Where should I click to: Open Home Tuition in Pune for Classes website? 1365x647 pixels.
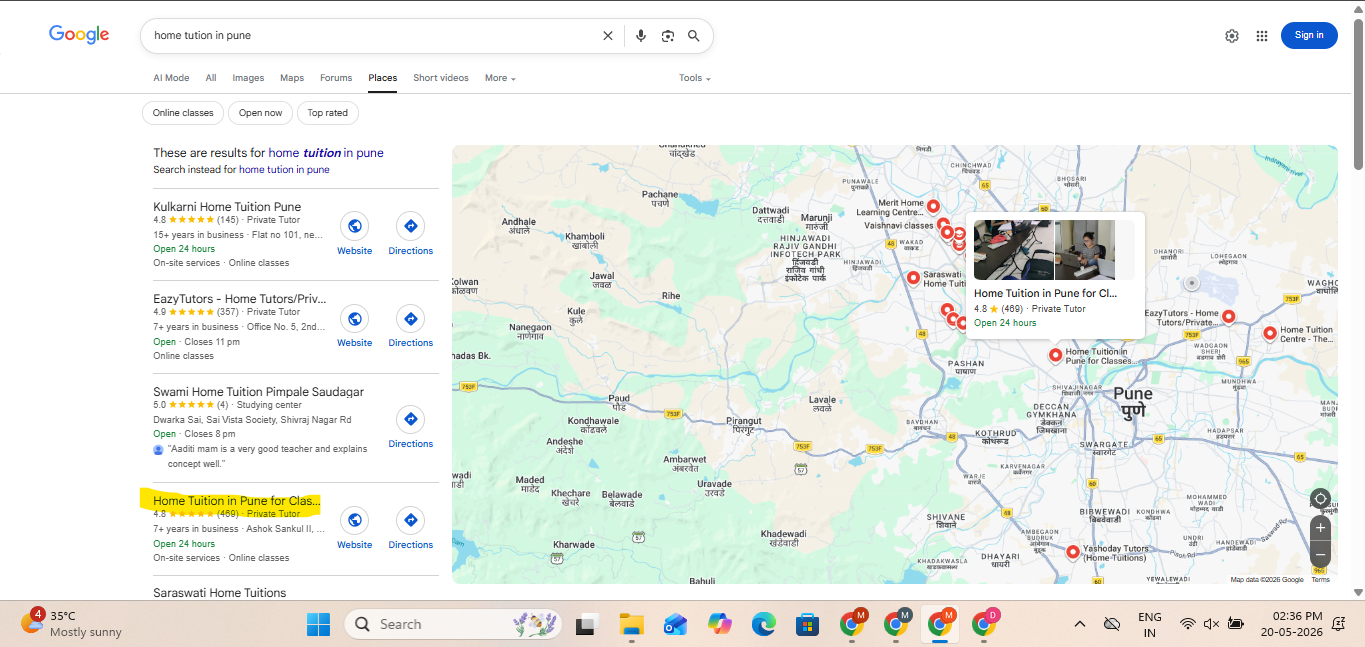354,520
